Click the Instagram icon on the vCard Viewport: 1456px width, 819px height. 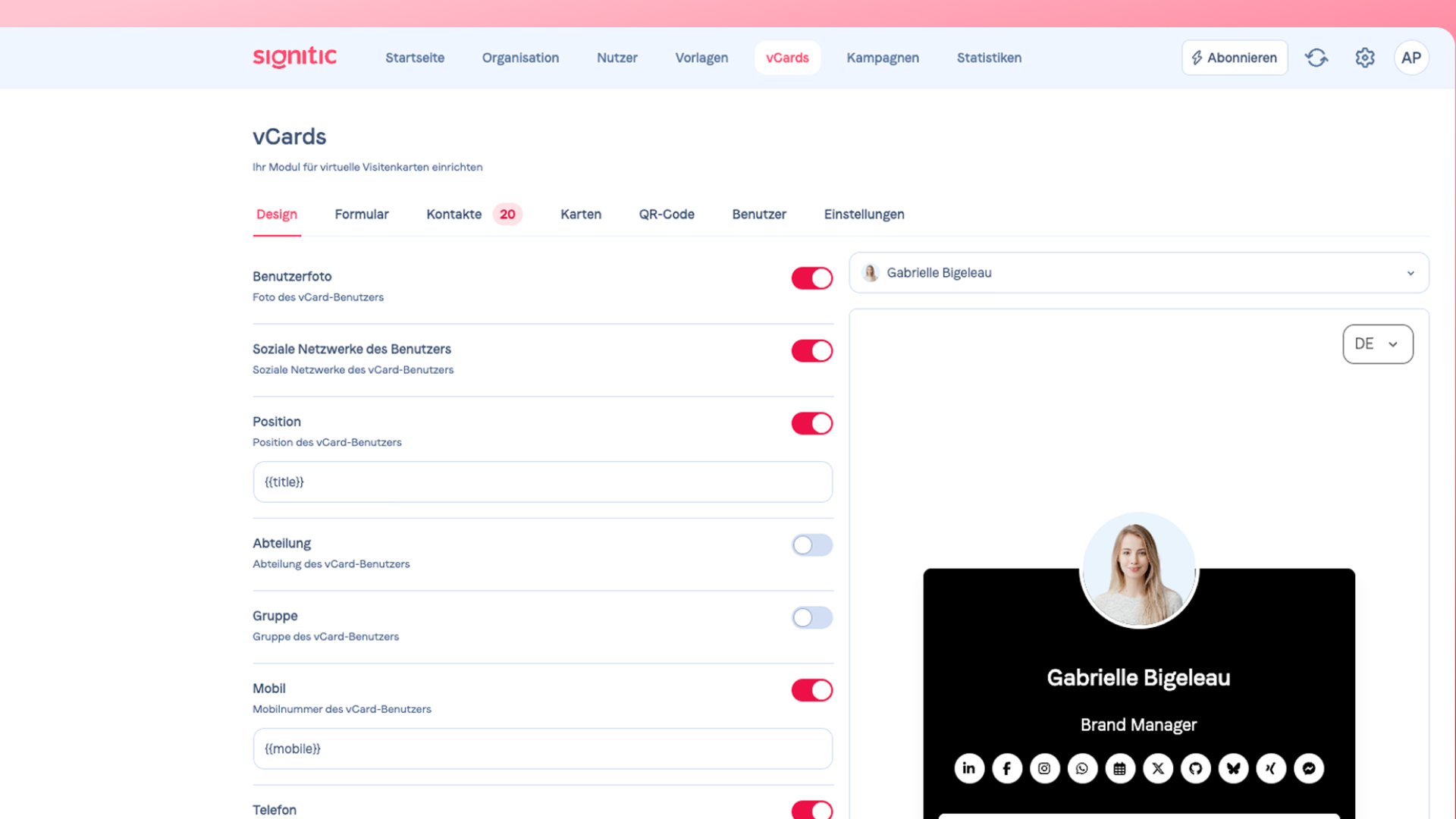point(1044,768)
